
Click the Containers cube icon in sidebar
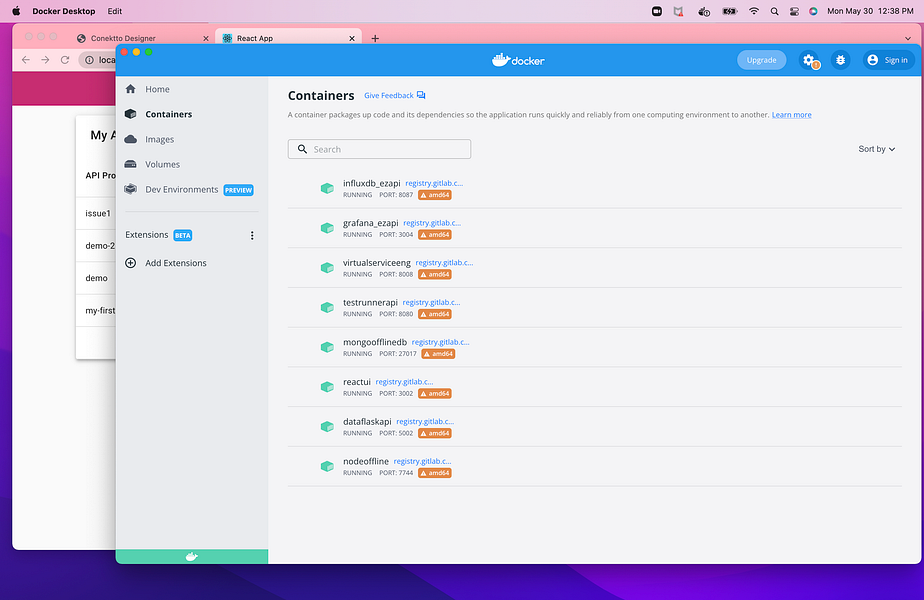[131, 114]
